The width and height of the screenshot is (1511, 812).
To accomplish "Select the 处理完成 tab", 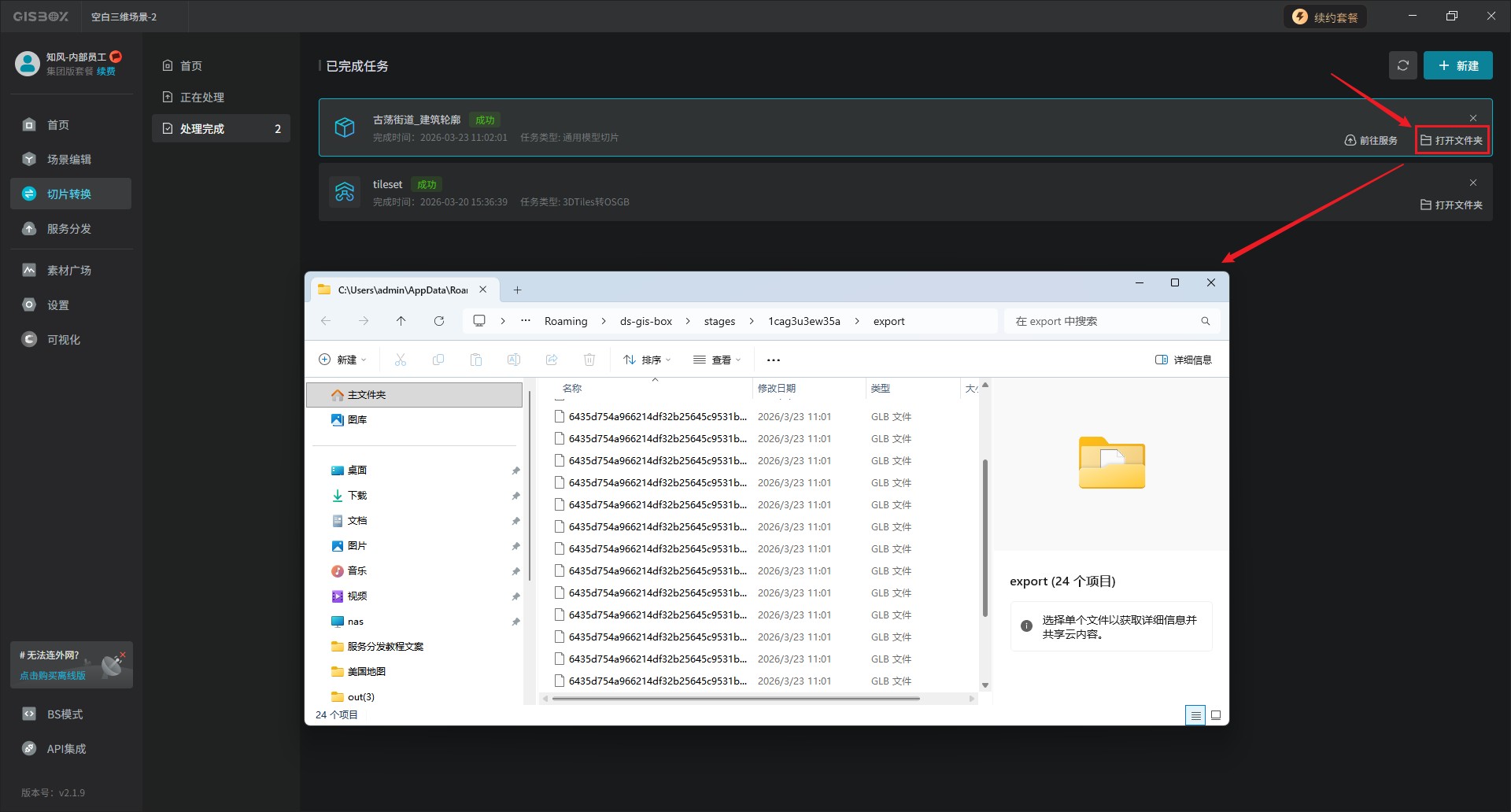I will 201,129.
